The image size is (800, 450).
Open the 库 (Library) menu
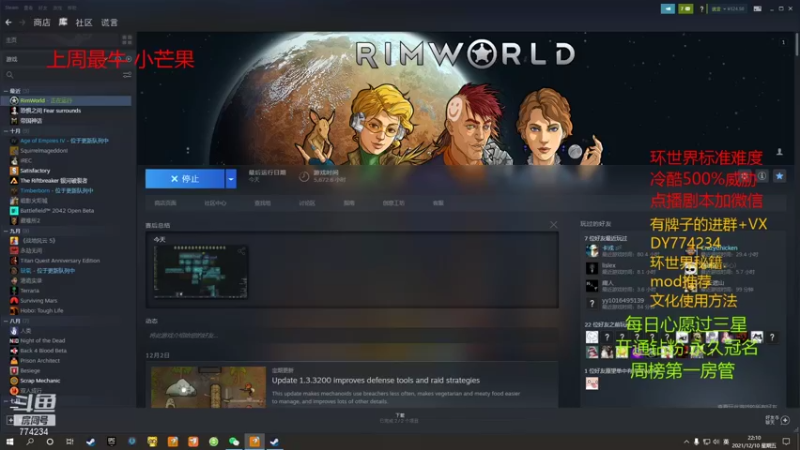[63, 22]
